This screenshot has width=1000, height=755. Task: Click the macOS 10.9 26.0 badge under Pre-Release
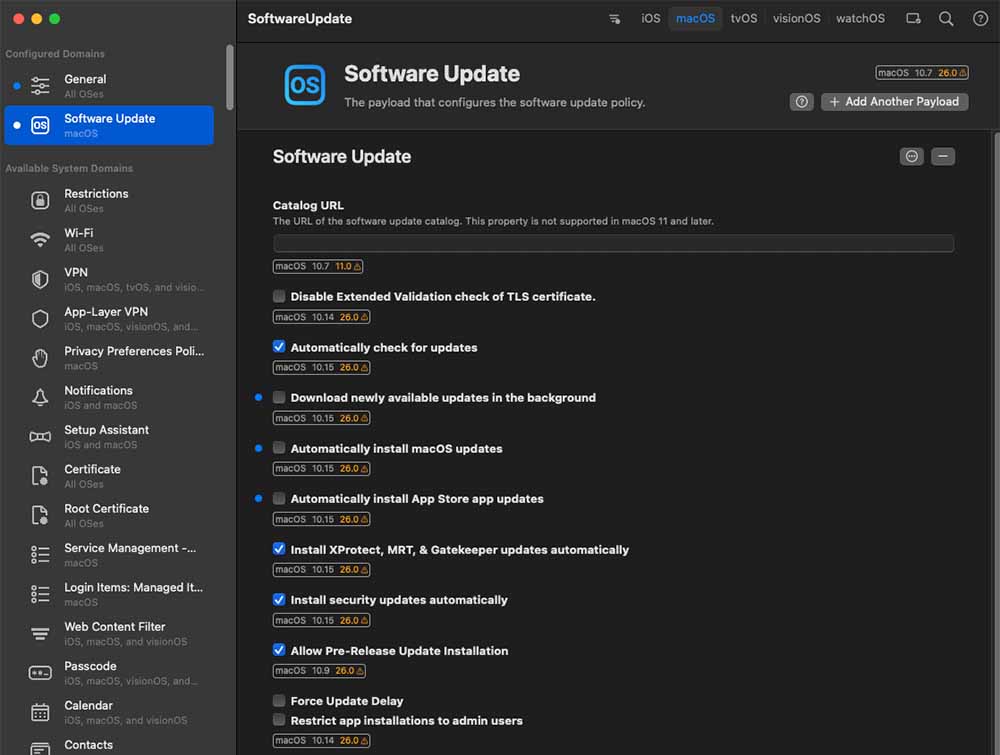pyautogui.click(x=319, y=671)
